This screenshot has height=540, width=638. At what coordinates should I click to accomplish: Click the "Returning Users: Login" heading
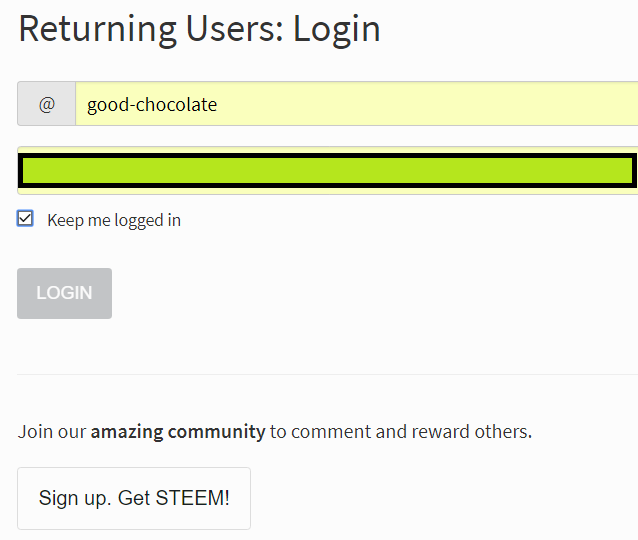(x=199, y=28)
